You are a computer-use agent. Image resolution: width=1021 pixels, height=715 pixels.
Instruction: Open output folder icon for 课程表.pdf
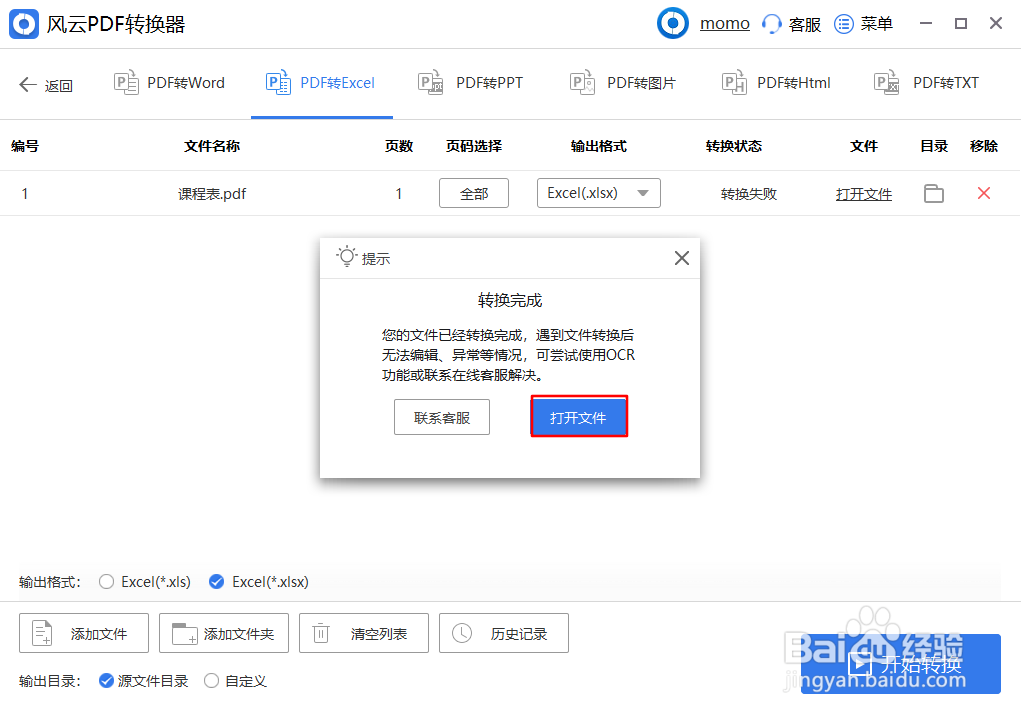tap(934, 193)
